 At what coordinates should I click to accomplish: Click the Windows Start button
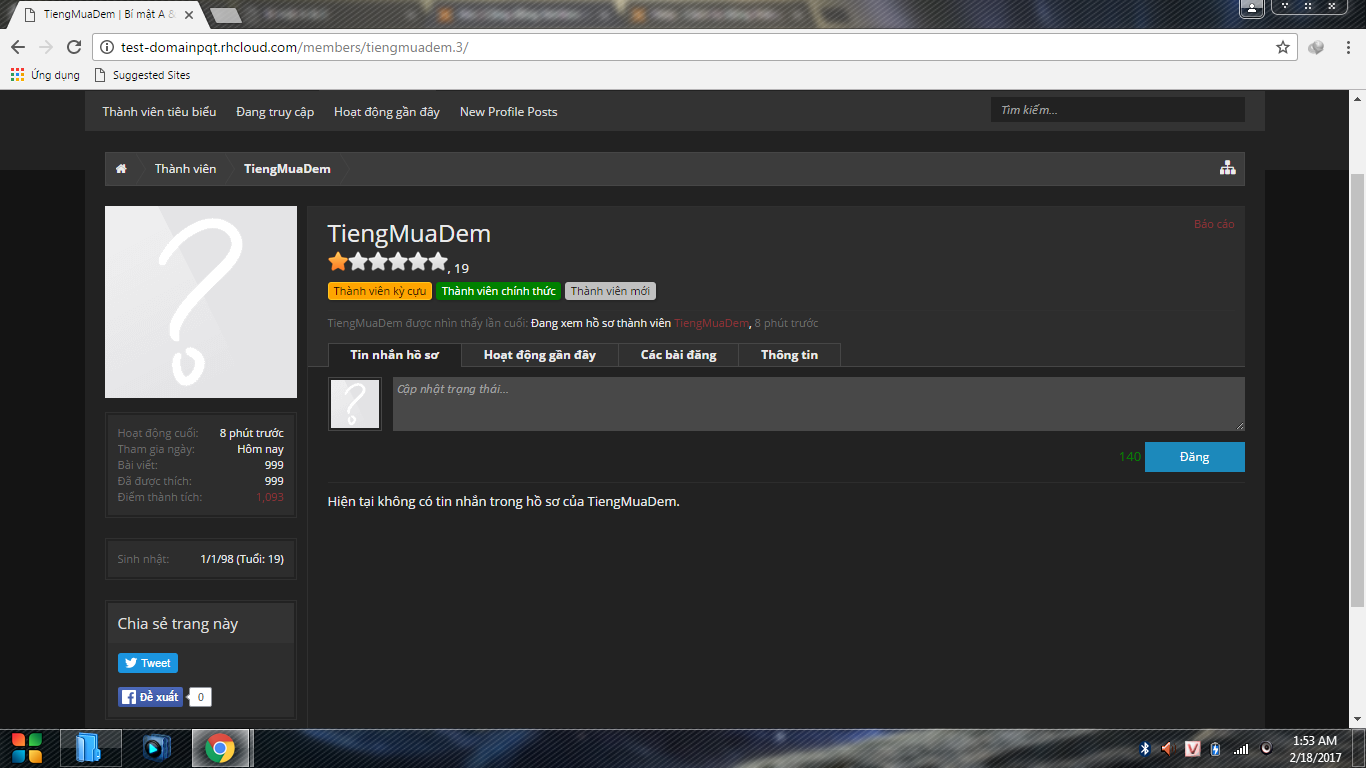click(x=27, y=748)
